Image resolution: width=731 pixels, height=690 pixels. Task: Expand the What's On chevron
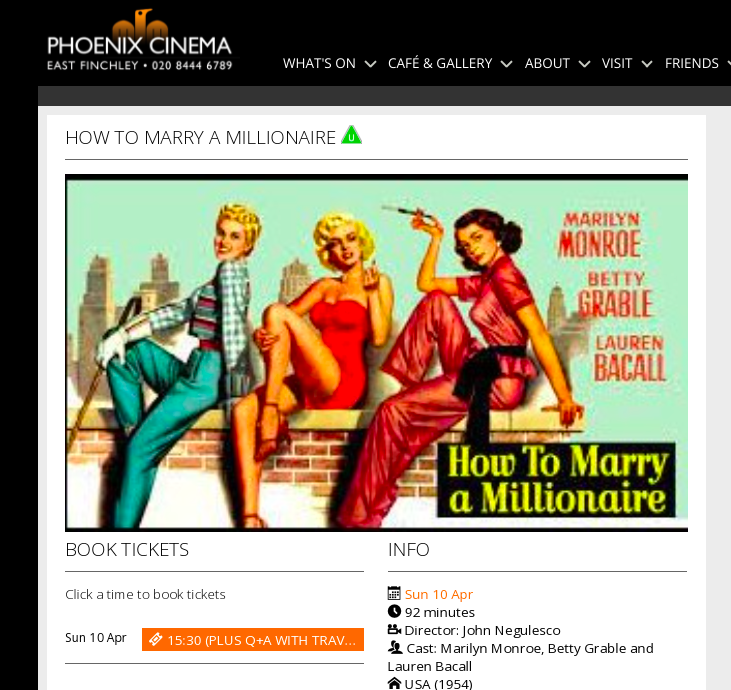click(370, 64)
